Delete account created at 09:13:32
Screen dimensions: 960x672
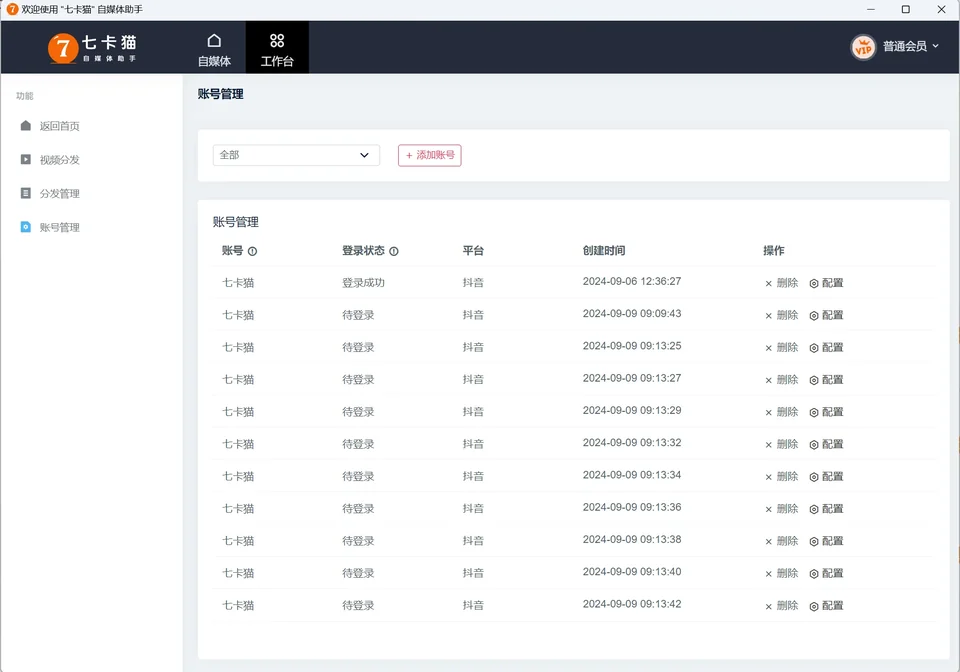pos(781,444)
